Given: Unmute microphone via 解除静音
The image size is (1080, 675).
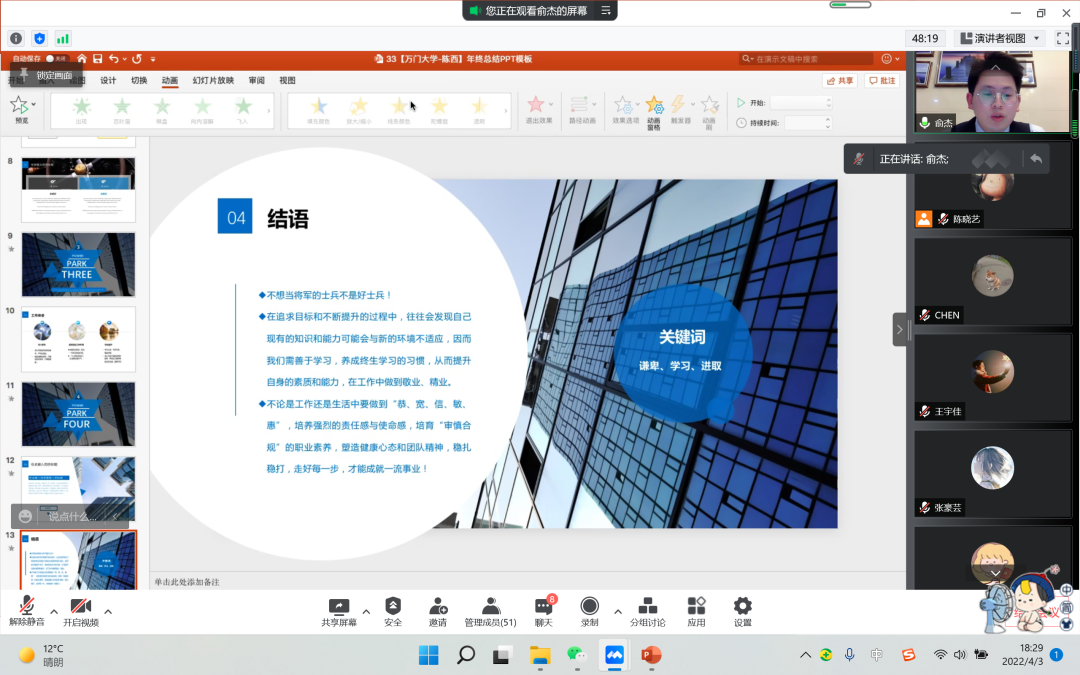Looking at the screenshot, I should point(26,611).
